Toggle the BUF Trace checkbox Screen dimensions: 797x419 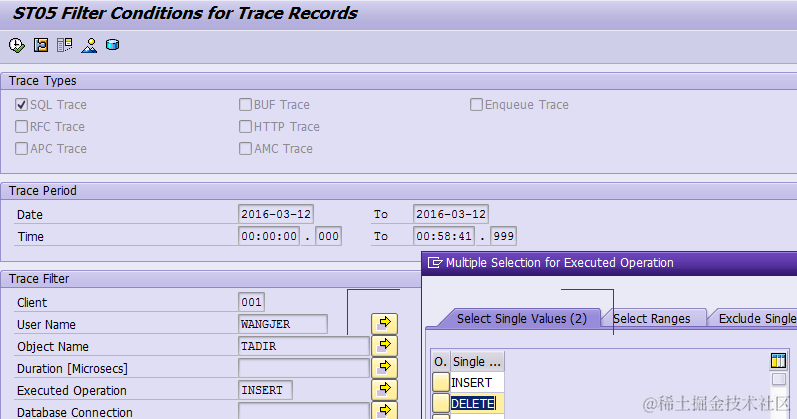pos(245,105)
